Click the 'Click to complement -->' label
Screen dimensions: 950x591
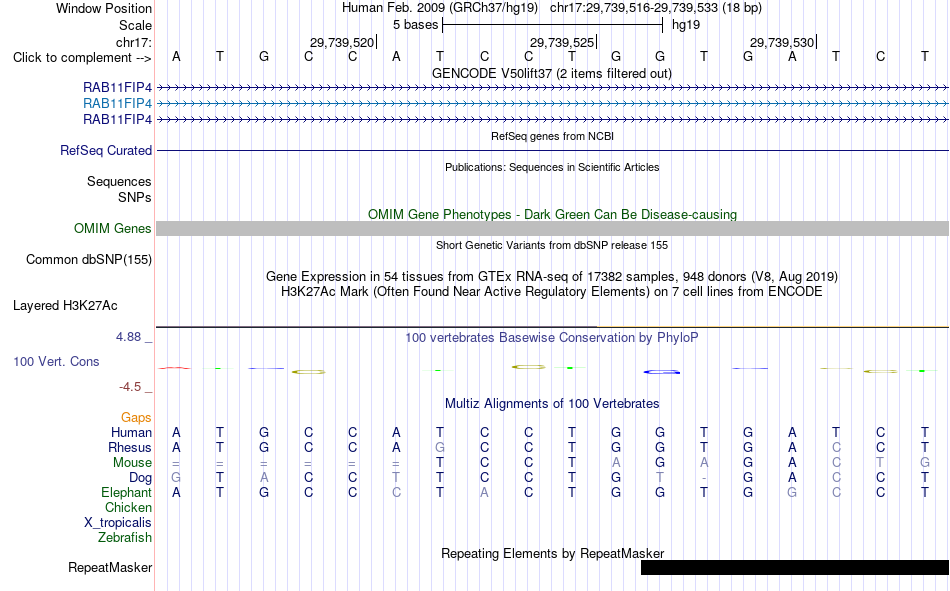[x=82, y=58]
